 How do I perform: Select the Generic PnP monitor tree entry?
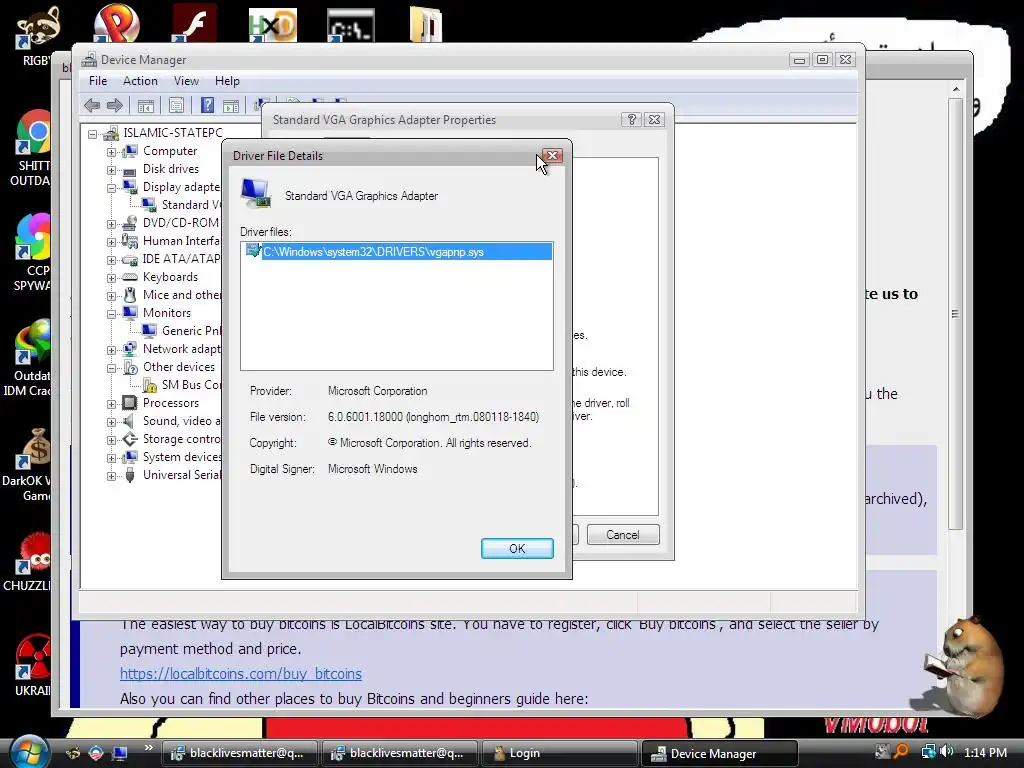click(x=191, y=331)
